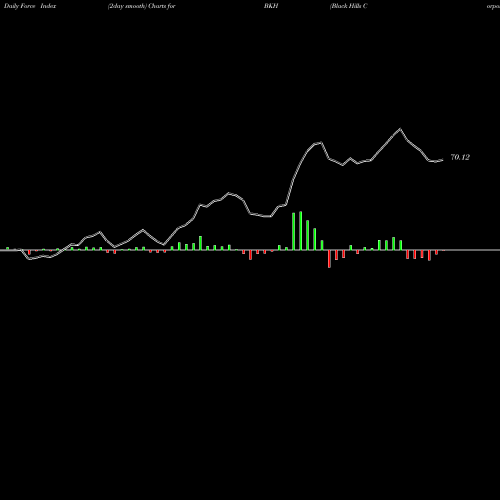Click the '(Black Hills C' company name text

[349, 6]
